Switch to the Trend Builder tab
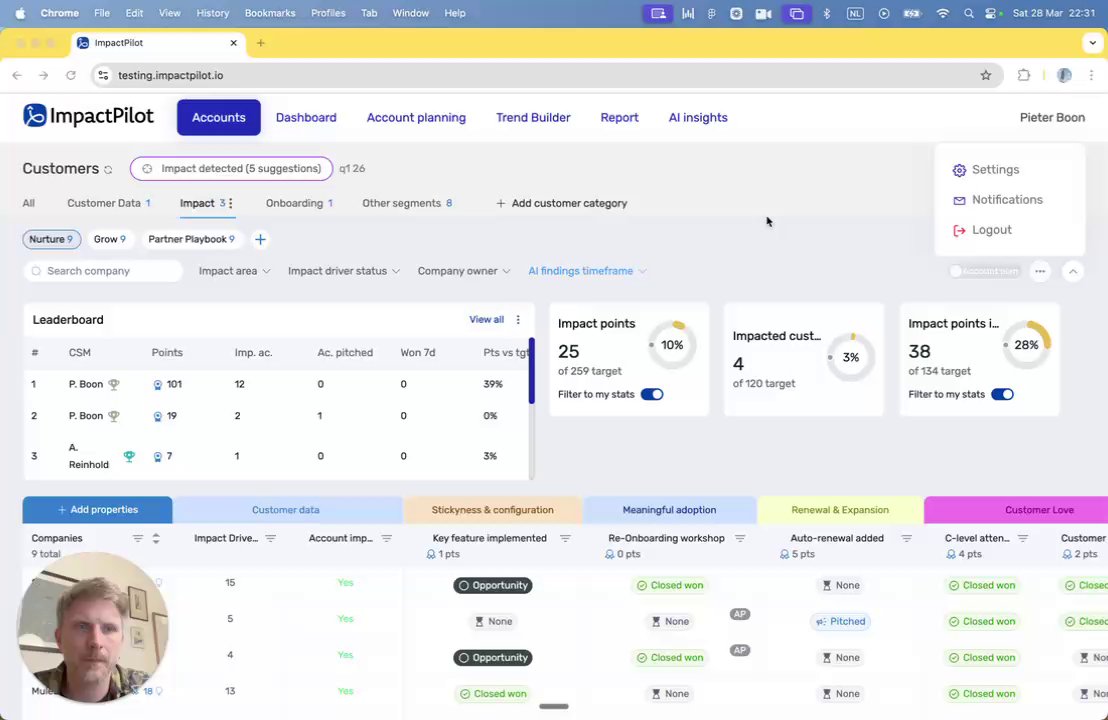 pos(533,117)
